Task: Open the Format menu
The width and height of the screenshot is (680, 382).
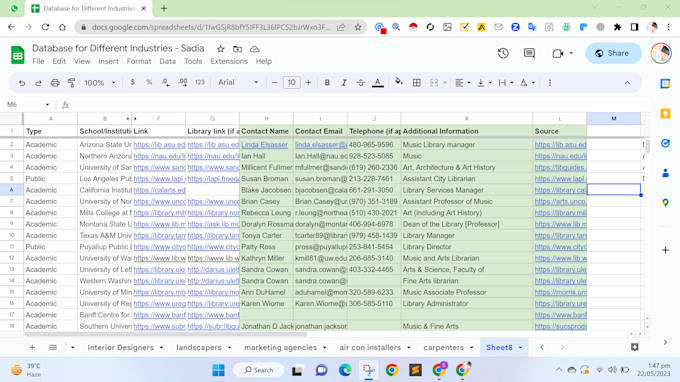Action: point(139,61)
